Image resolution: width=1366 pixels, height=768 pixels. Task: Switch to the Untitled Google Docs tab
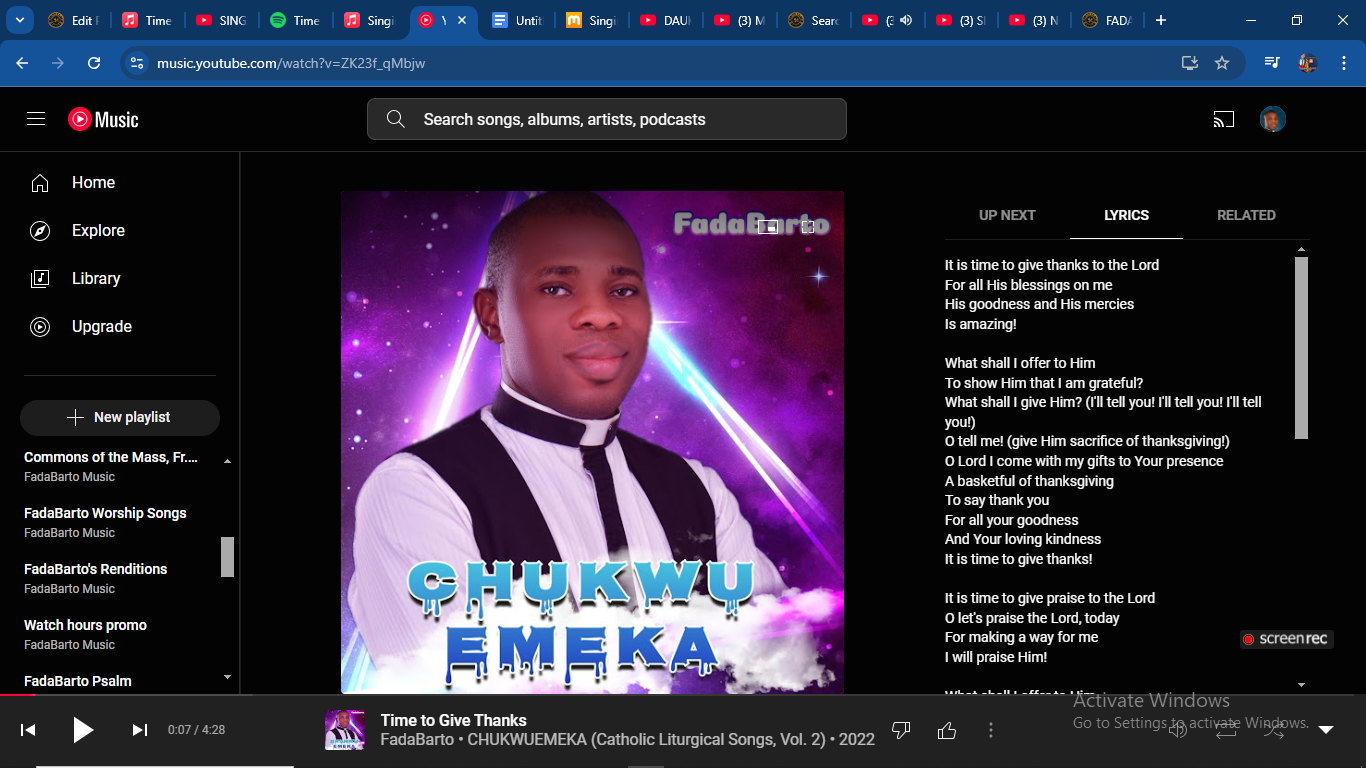517,20
